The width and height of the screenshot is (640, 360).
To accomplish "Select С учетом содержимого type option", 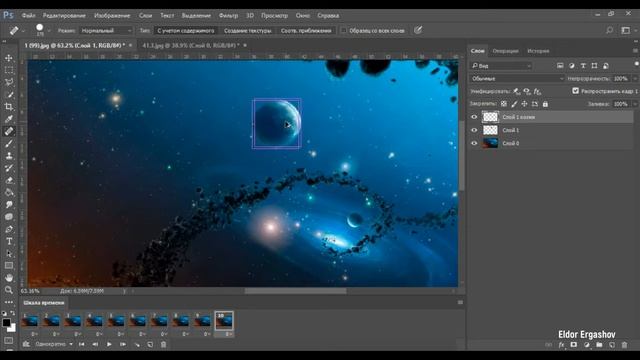I will coord(186,31).
